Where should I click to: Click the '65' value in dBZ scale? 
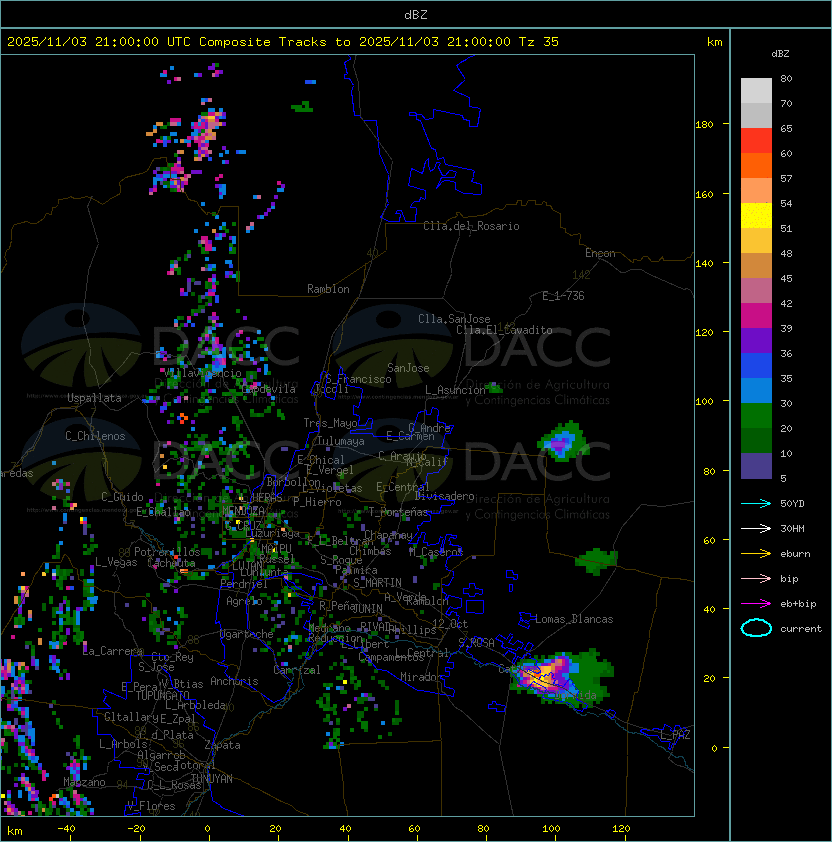786,128
